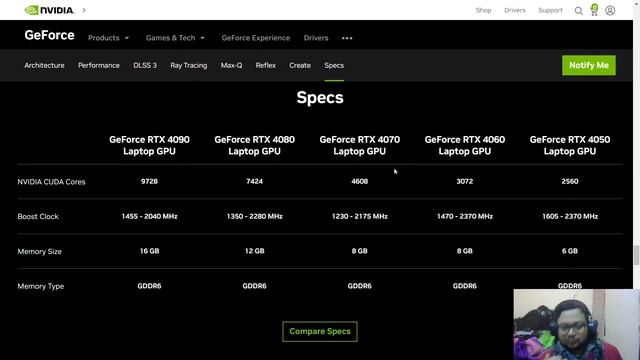The image size is (640, 360).
Task: Click the 6 GB memory size value
Action: [x=570, y=251]
